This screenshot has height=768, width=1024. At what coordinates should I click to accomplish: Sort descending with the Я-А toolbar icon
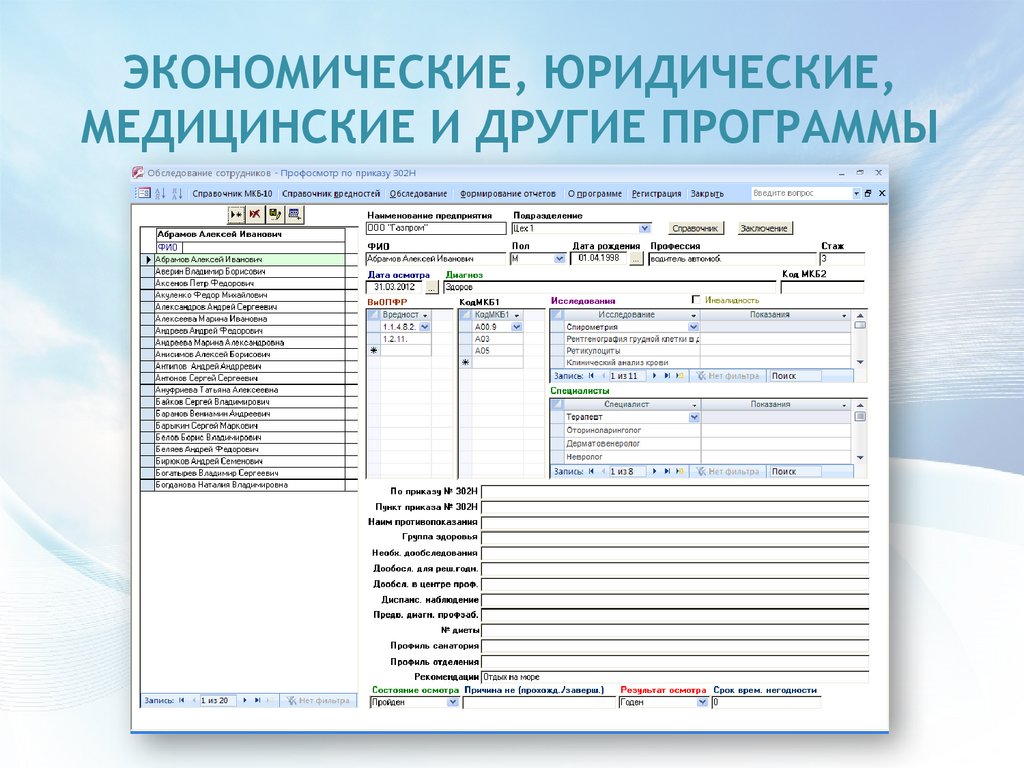177,193
